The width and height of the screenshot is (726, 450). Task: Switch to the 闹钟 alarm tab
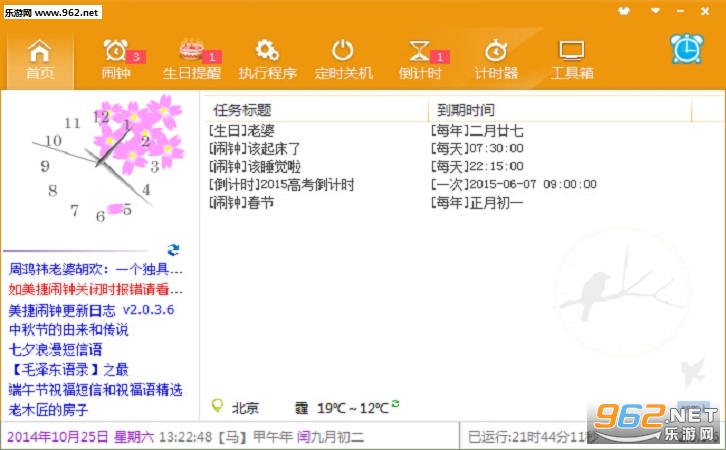116,60
